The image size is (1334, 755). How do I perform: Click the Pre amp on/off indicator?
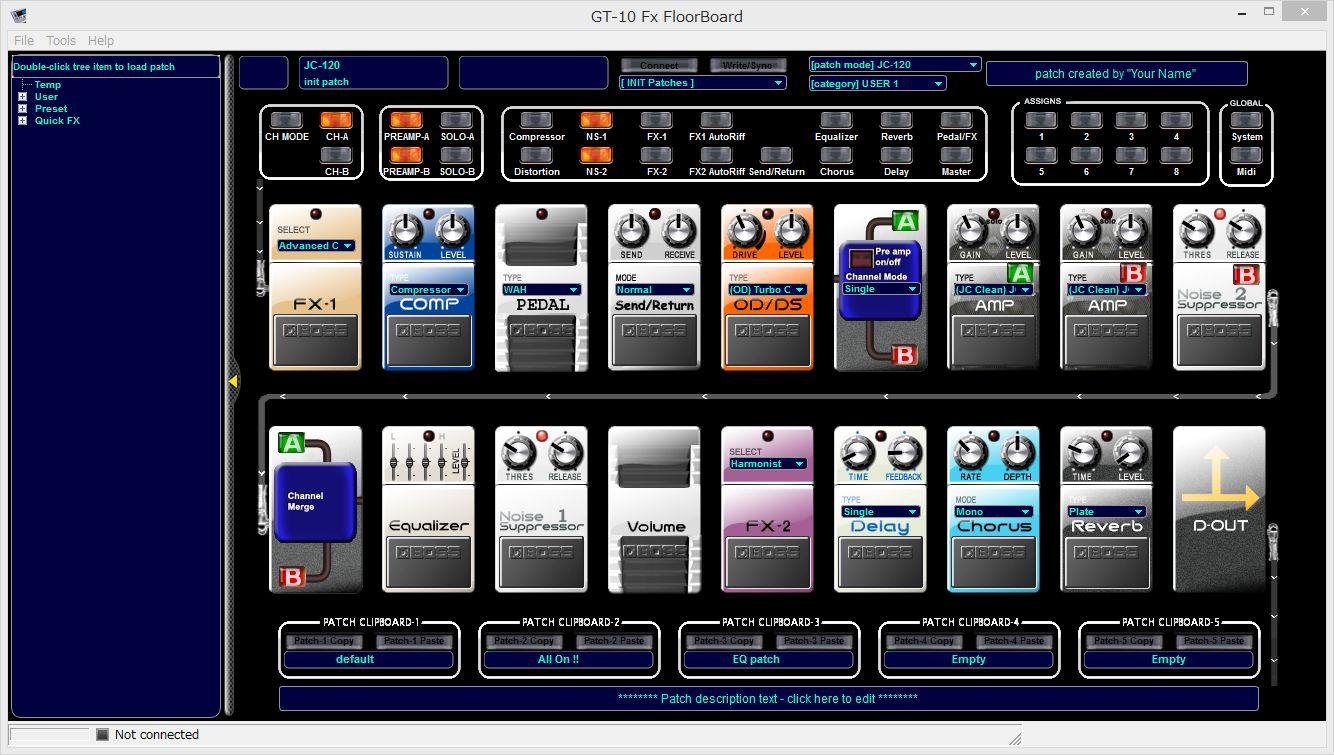point(859,259)
